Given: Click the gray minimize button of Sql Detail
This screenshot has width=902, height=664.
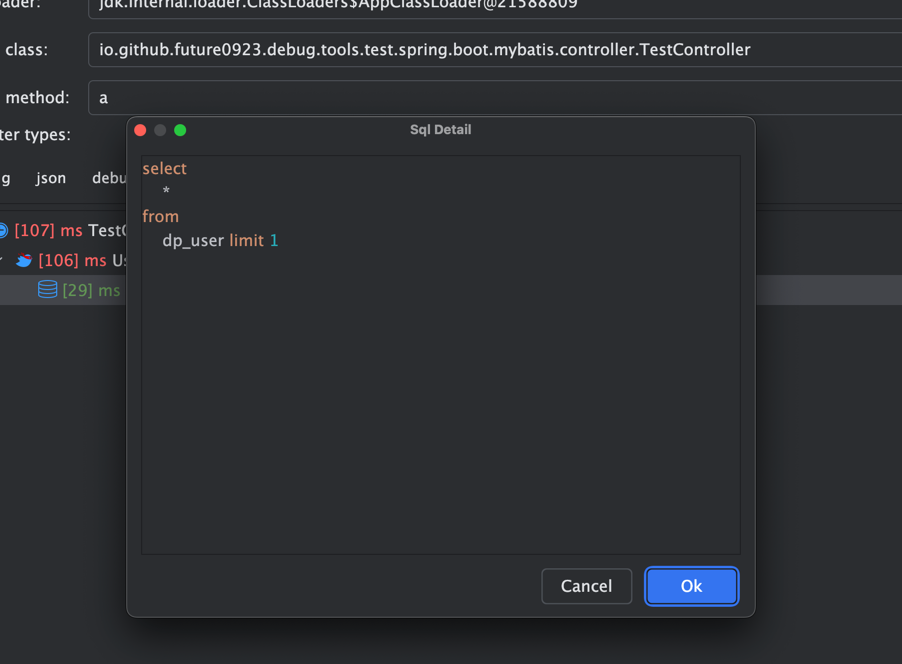Looking at the screenshot, I should point(160,130).
